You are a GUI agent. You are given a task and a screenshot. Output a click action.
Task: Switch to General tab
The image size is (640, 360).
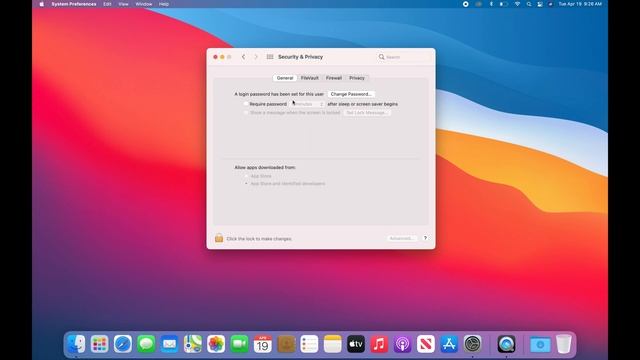coord(285,78)
